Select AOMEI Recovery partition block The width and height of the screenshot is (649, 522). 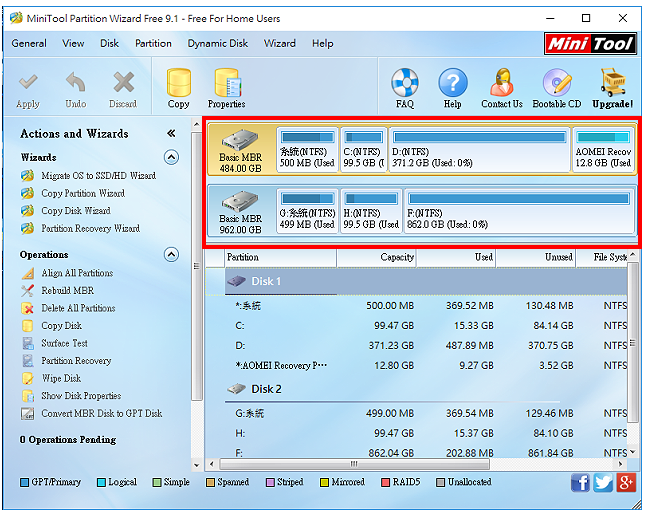tap(603, 150)
